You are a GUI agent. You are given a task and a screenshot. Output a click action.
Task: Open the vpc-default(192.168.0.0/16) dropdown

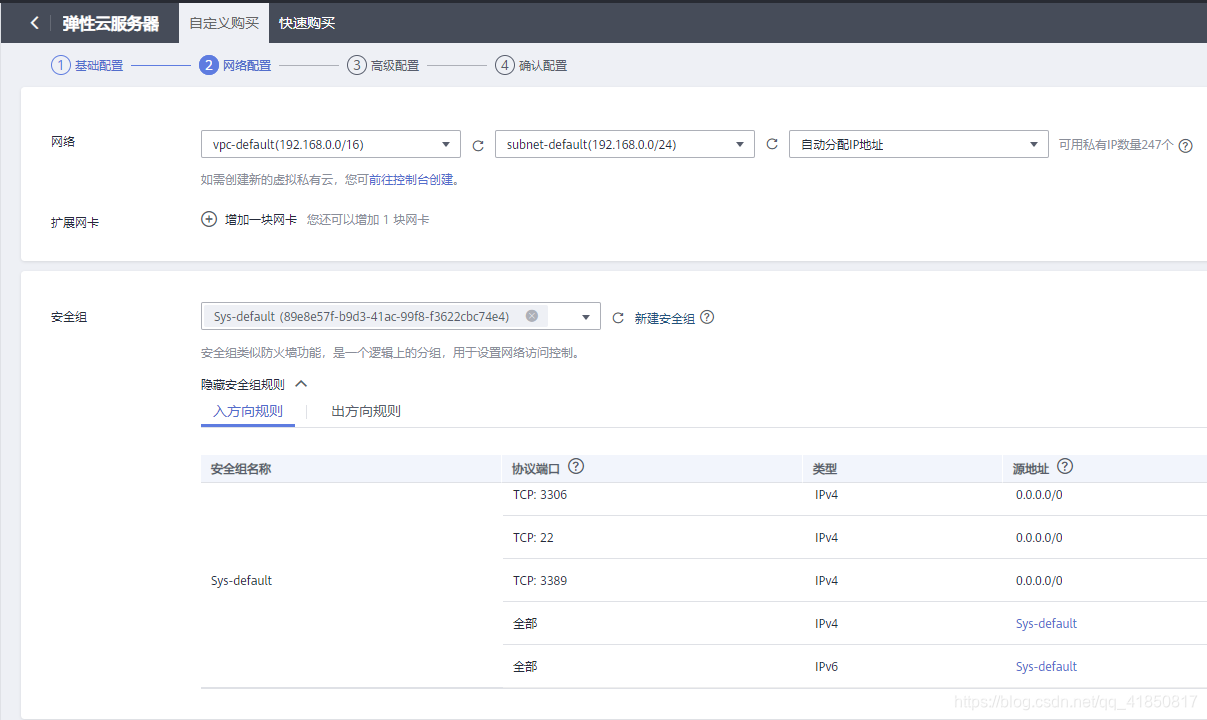331,144
